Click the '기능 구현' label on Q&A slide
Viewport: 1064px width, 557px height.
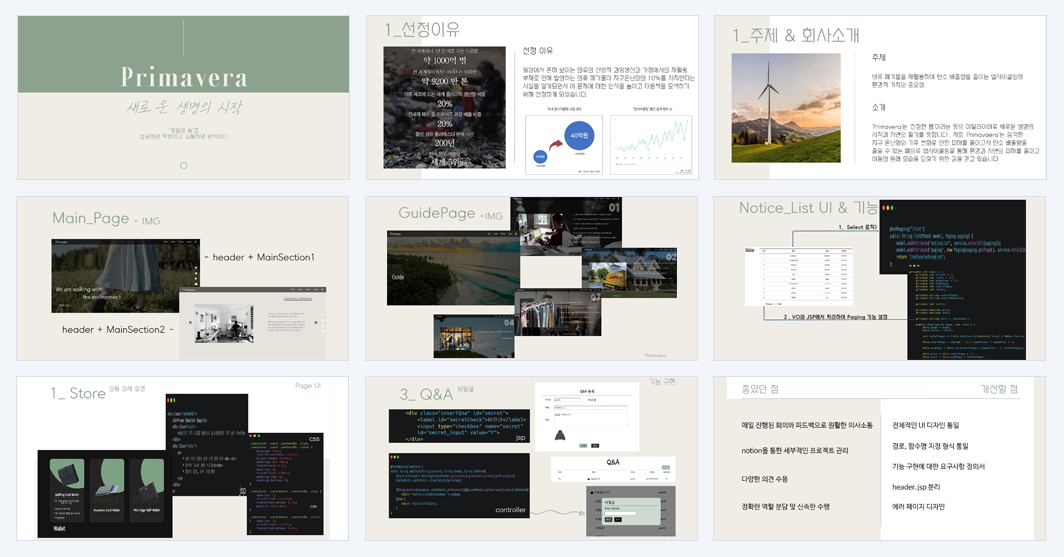(662, 382)
